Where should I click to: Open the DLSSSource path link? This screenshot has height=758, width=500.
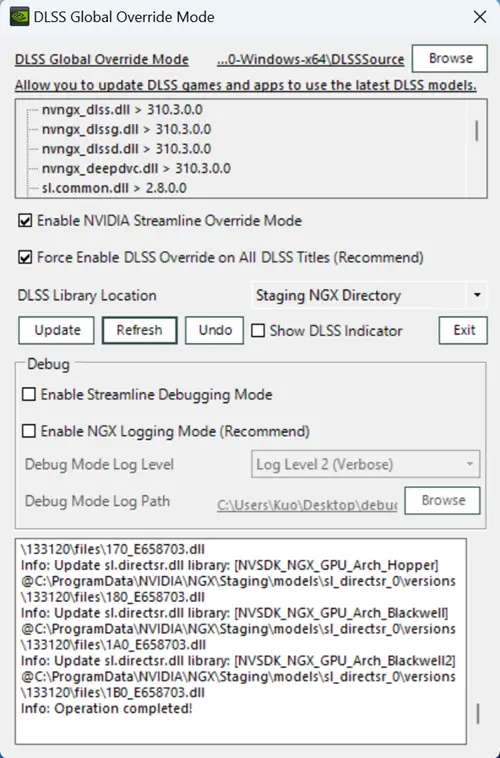click(x=310, y=59)
